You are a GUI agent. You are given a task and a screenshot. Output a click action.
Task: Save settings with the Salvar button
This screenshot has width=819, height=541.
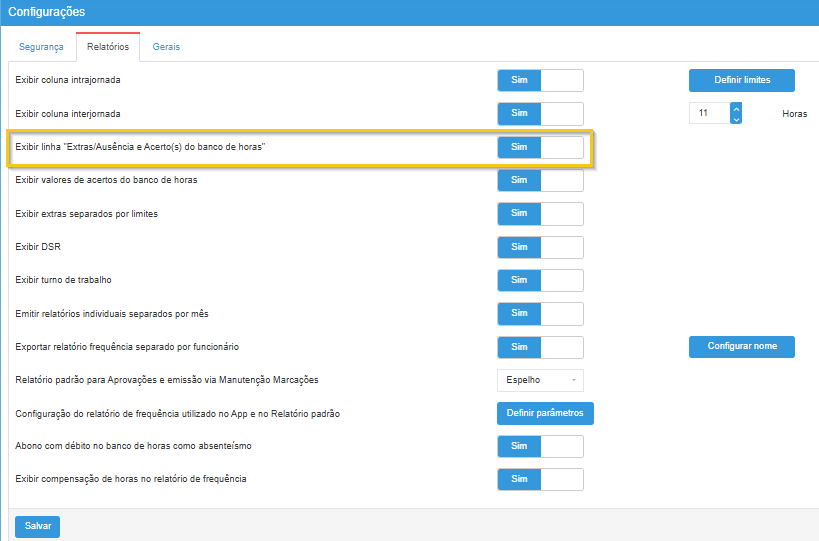[38, 526]
